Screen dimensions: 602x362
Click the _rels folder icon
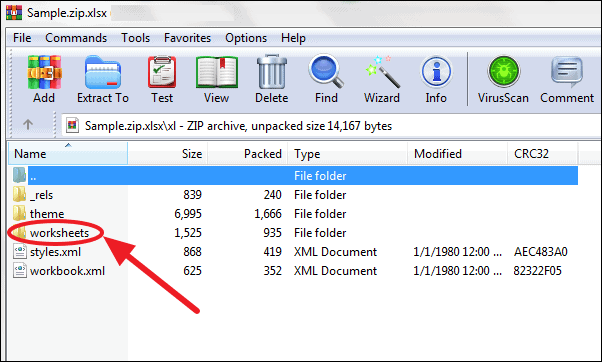[19, 194]
